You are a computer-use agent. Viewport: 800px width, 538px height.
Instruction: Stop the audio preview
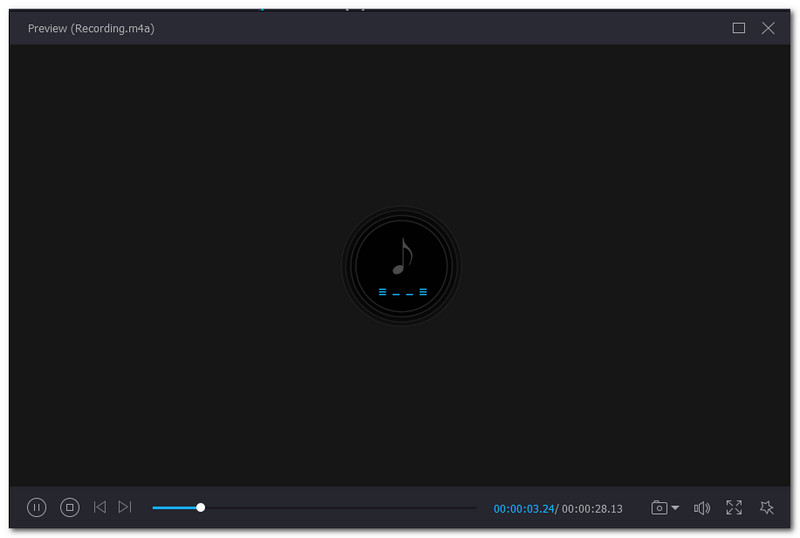69,507
